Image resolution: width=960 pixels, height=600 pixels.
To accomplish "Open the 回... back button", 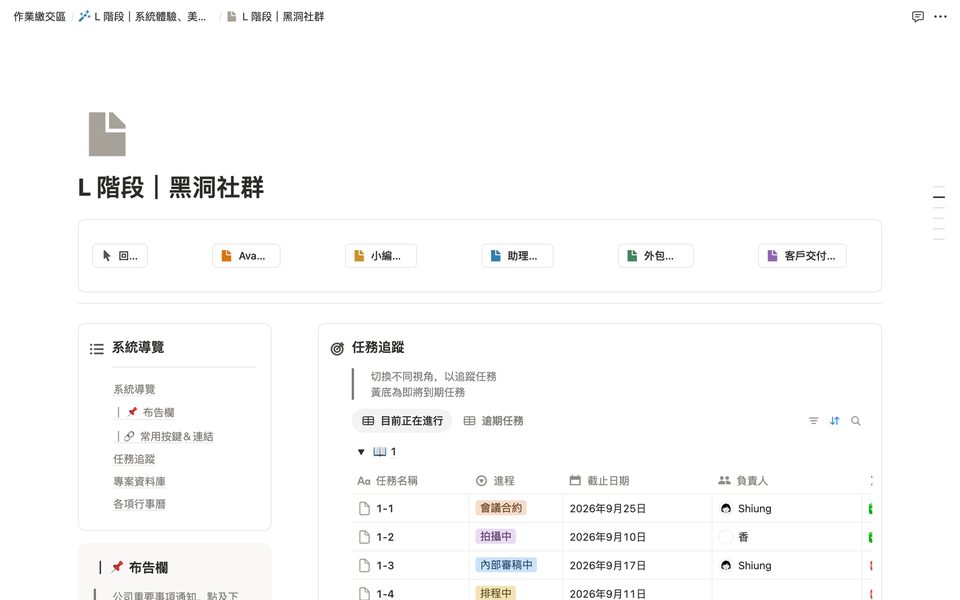I will (120, 256).
